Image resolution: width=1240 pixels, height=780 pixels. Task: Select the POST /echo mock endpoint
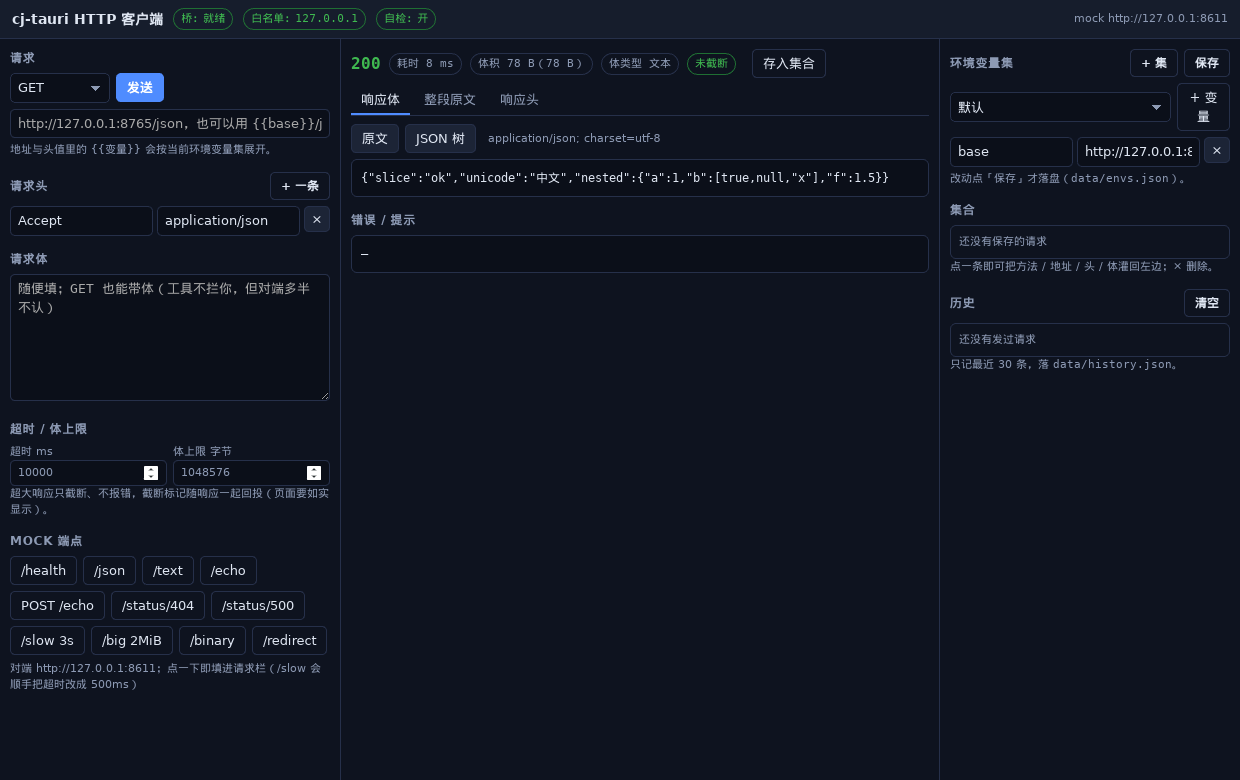point(58,606)
